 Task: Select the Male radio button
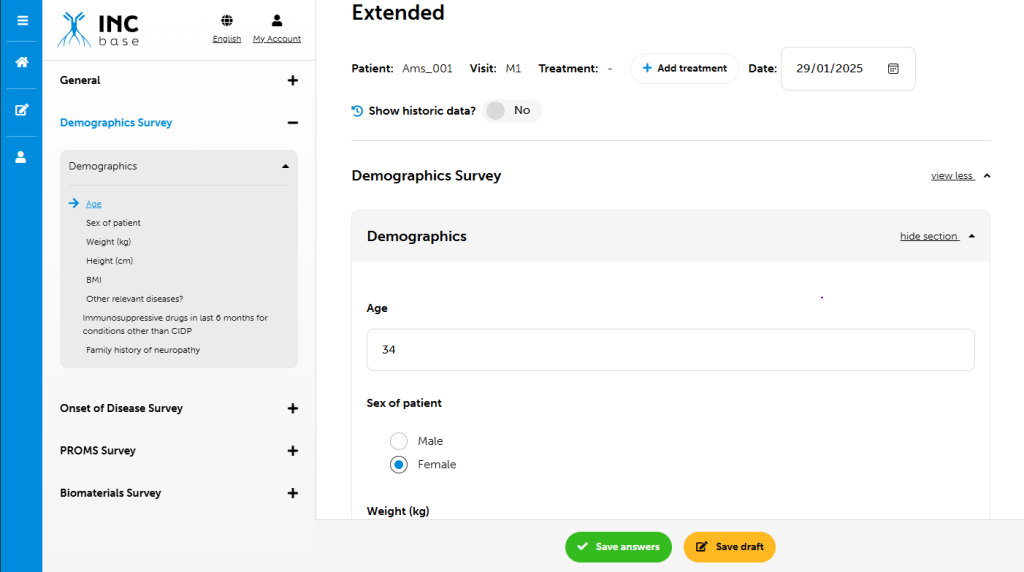399,441
